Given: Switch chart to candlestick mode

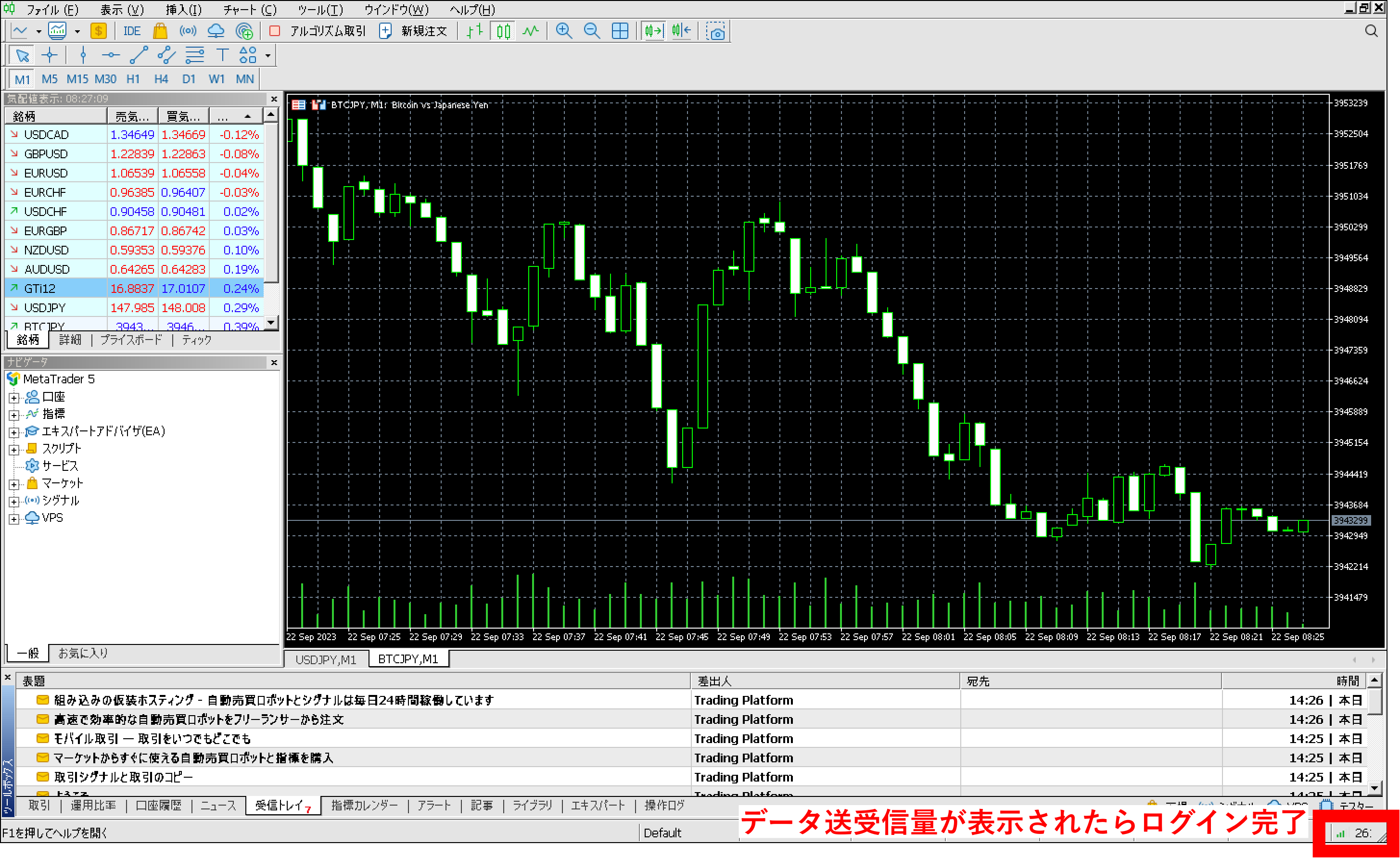Looking at the screenshot, I should click(503, 31).
